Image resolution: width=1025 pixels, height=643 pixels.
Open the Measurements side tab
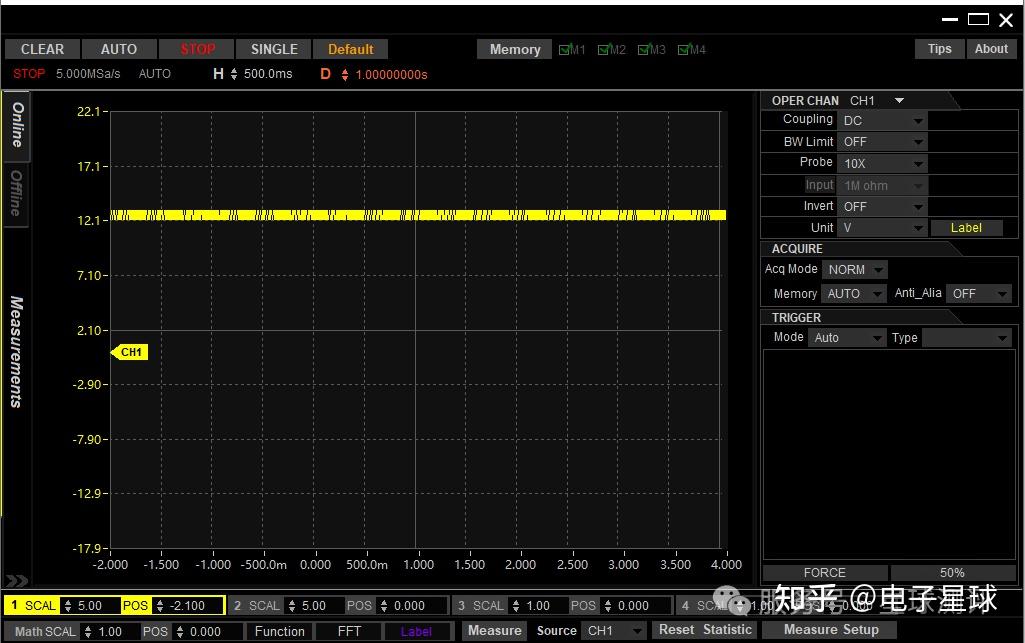tap(17, 350)
